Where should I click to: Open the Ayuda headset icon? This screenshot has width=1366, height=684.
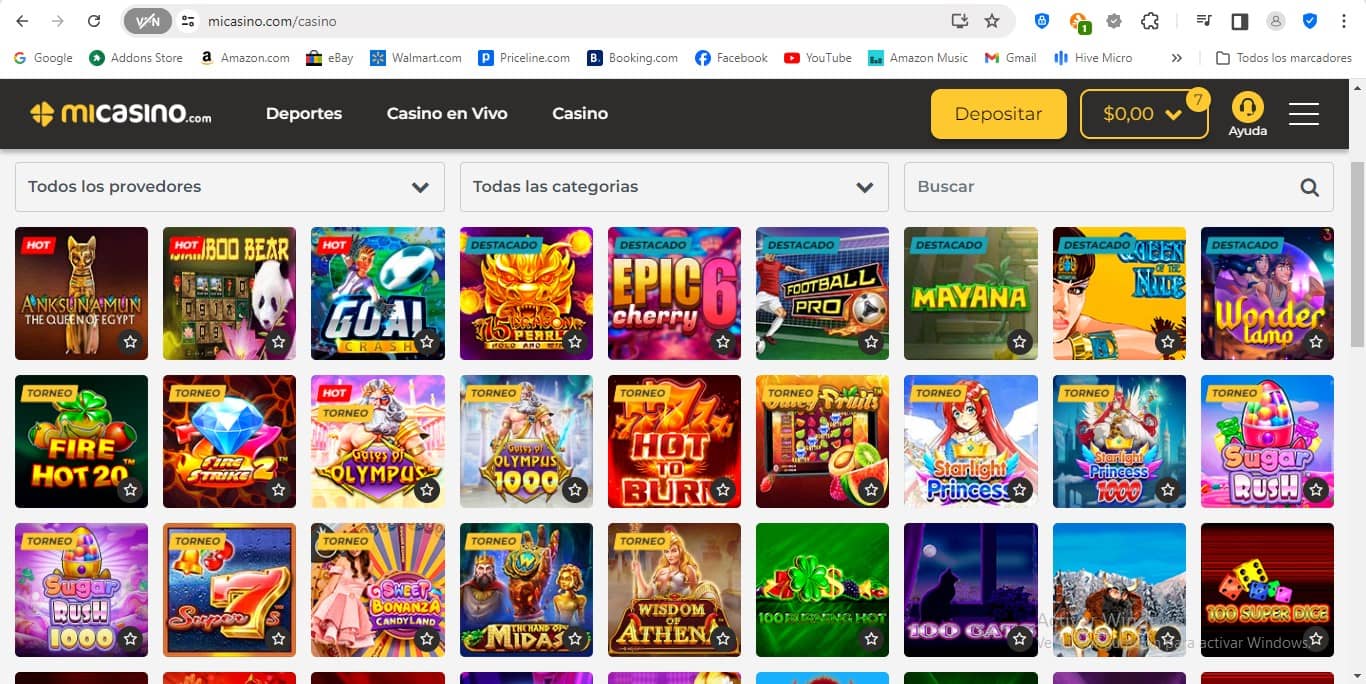pos(1247,105)
